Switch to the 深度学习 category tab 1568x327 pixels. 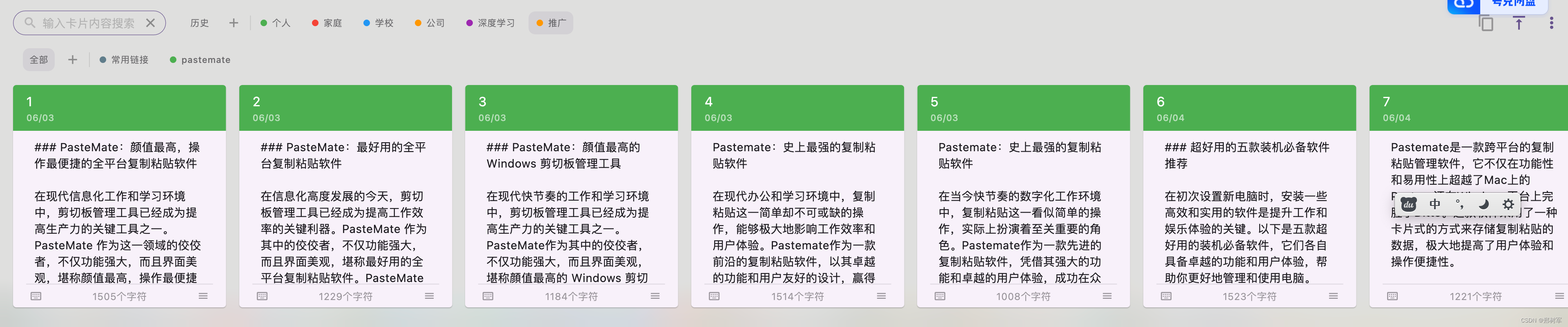490,22
